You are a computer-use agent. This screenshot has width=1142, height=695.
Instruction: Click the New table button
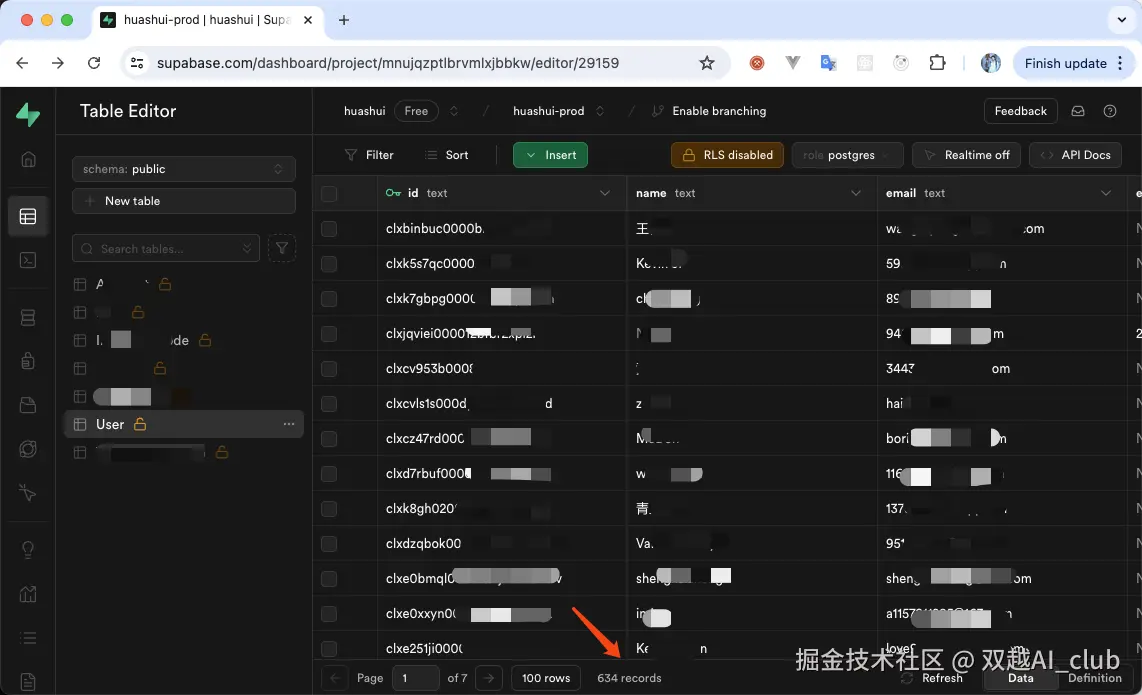pyautogui.click(x=184, y=201)
